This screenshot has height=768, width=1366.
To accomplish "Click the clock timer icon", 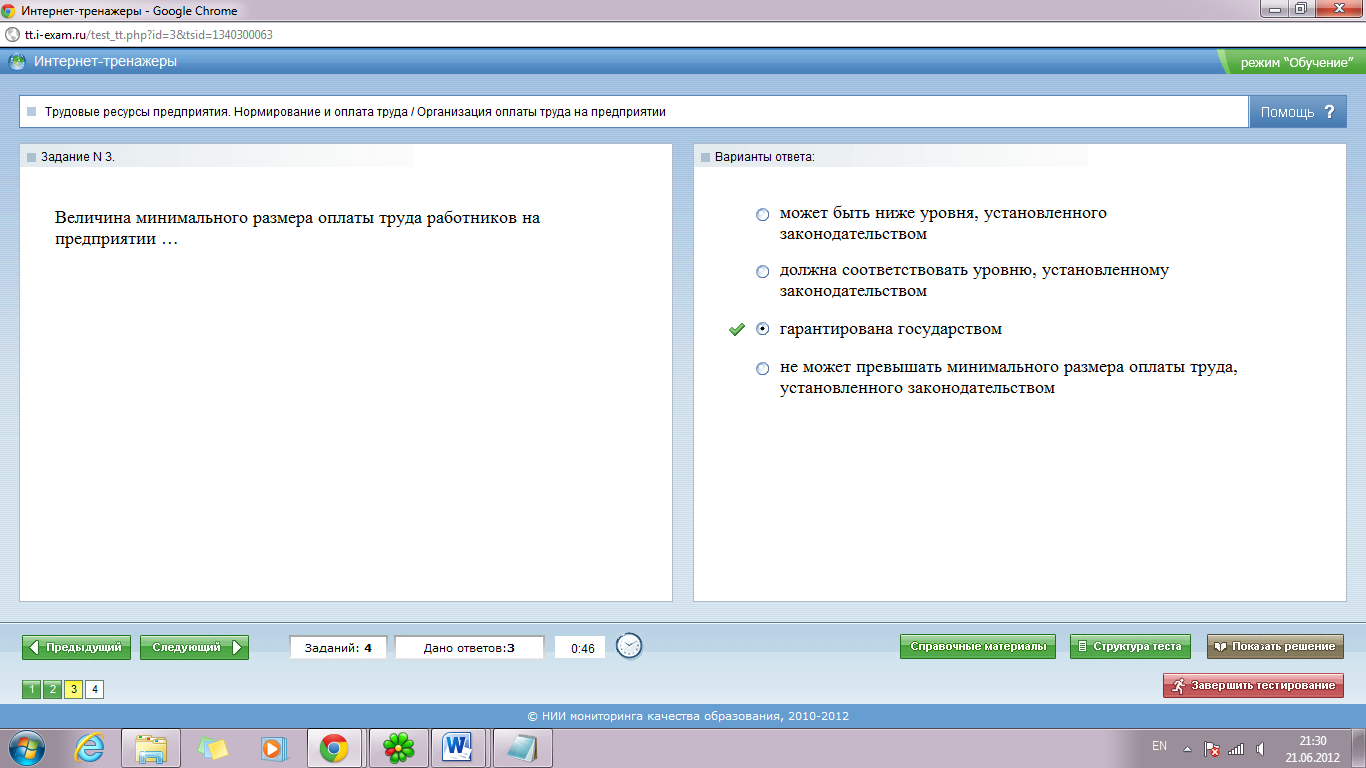I will (x=629, y=646).
